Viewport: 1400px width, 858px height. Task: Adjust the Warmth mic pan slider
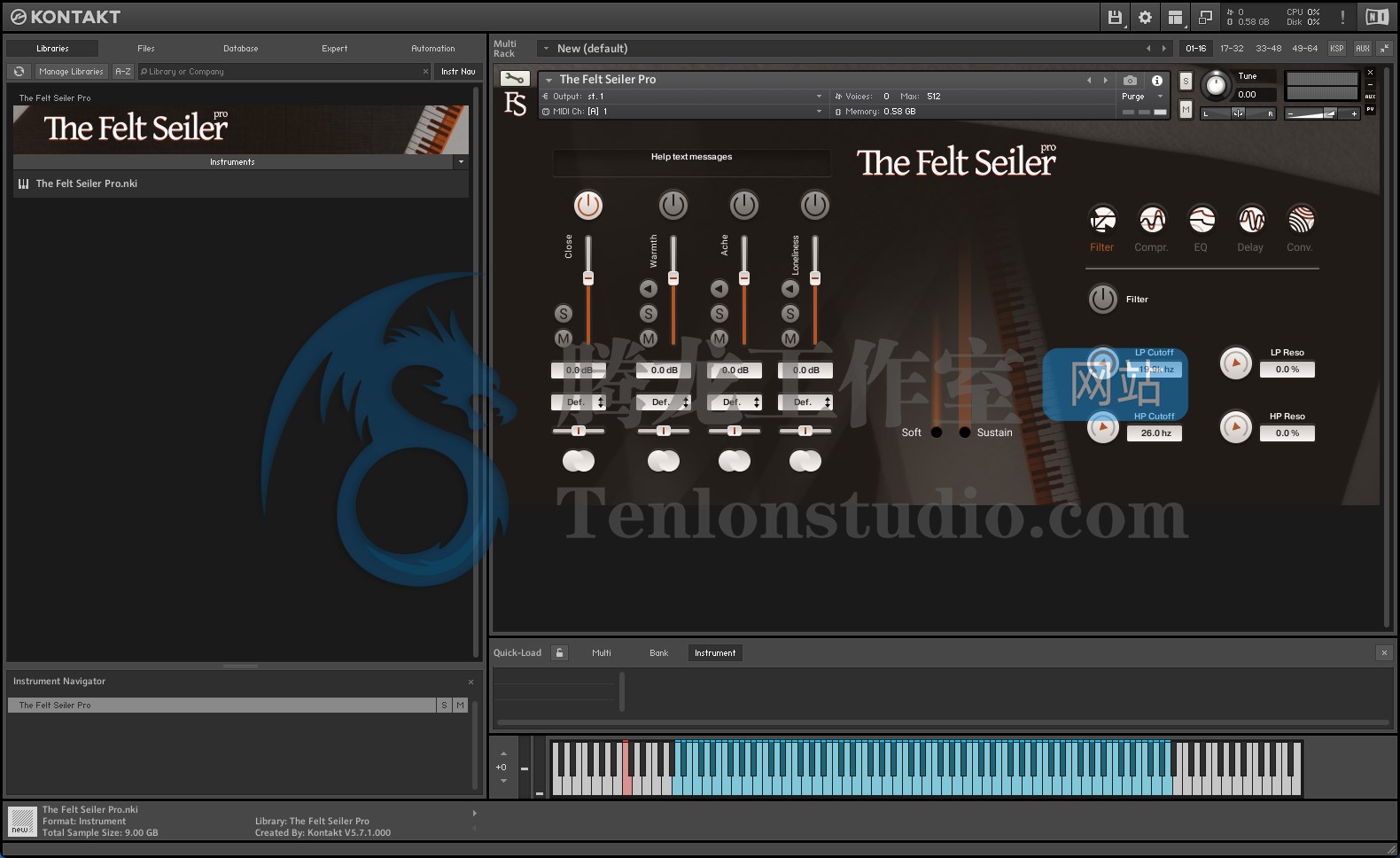click(664, 431)
